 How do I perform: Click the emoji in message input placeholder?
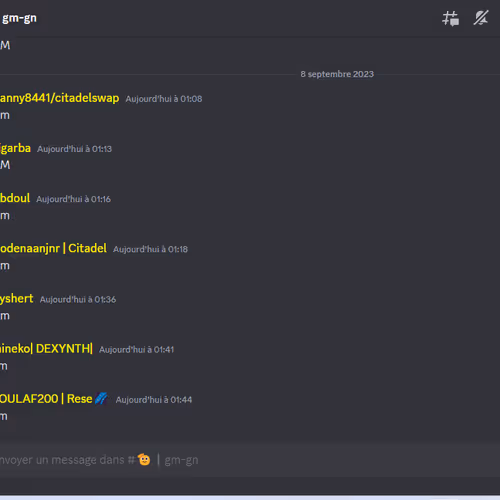(x=144, y=460)
